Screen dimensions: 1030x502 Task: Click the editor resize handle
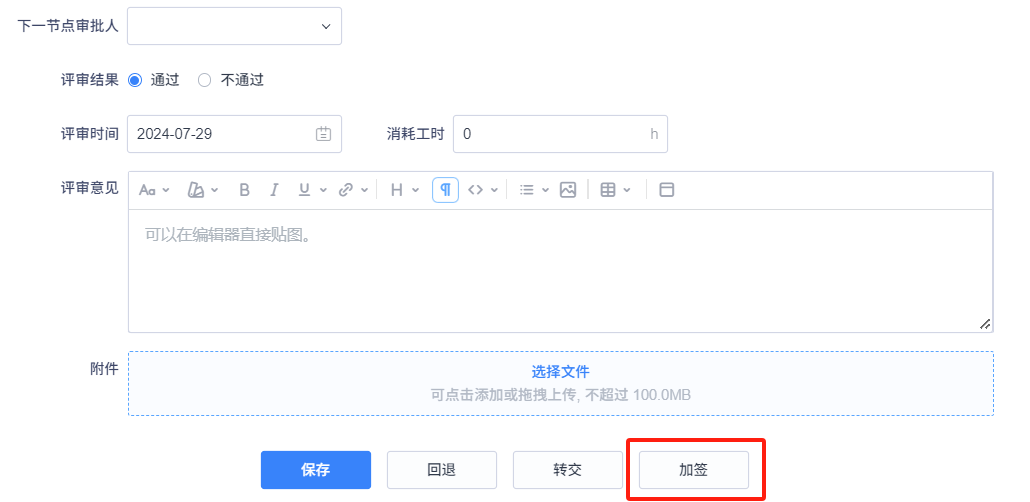coord(985,324)
